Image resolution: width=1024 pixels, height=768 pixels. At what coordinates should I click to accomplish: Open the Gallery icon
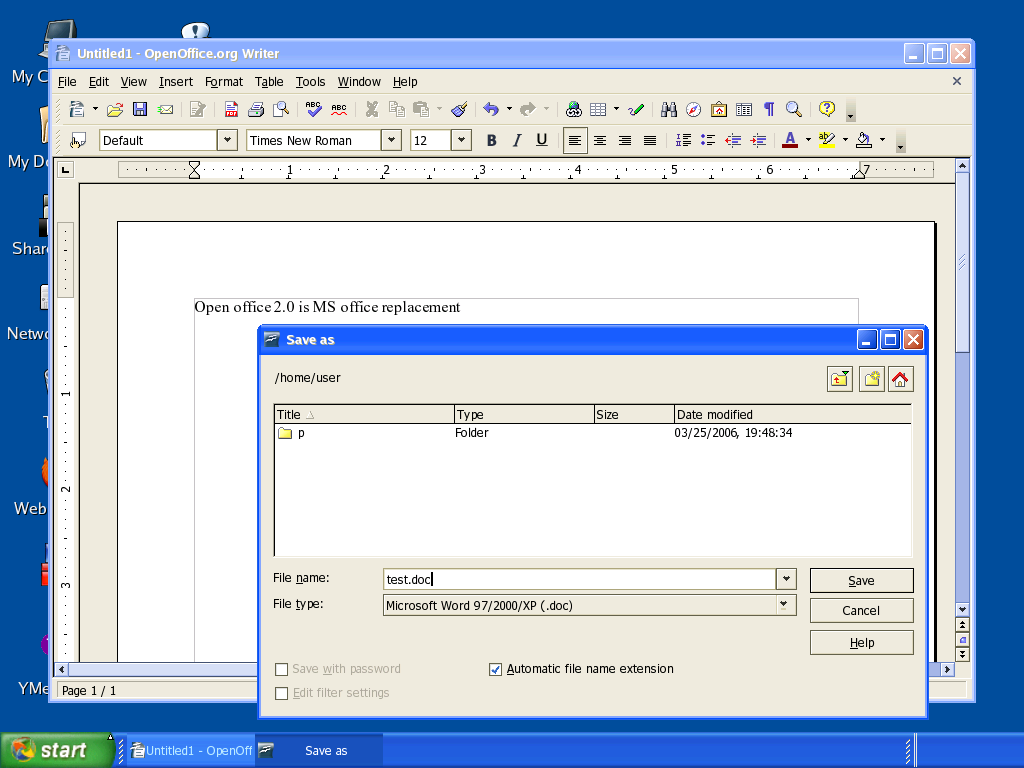pyautogui.click(x=719, y=109)
